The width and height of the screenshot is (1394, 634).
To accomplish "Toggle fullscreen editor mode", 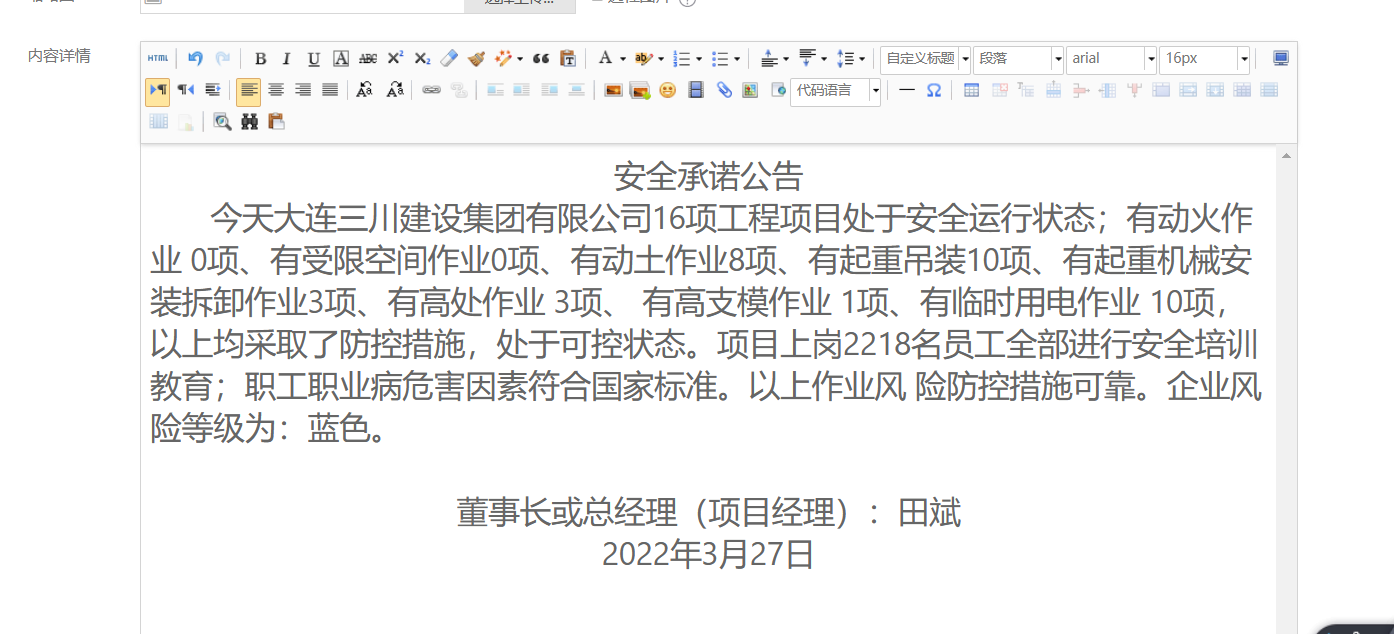I will coord(1281,59).
